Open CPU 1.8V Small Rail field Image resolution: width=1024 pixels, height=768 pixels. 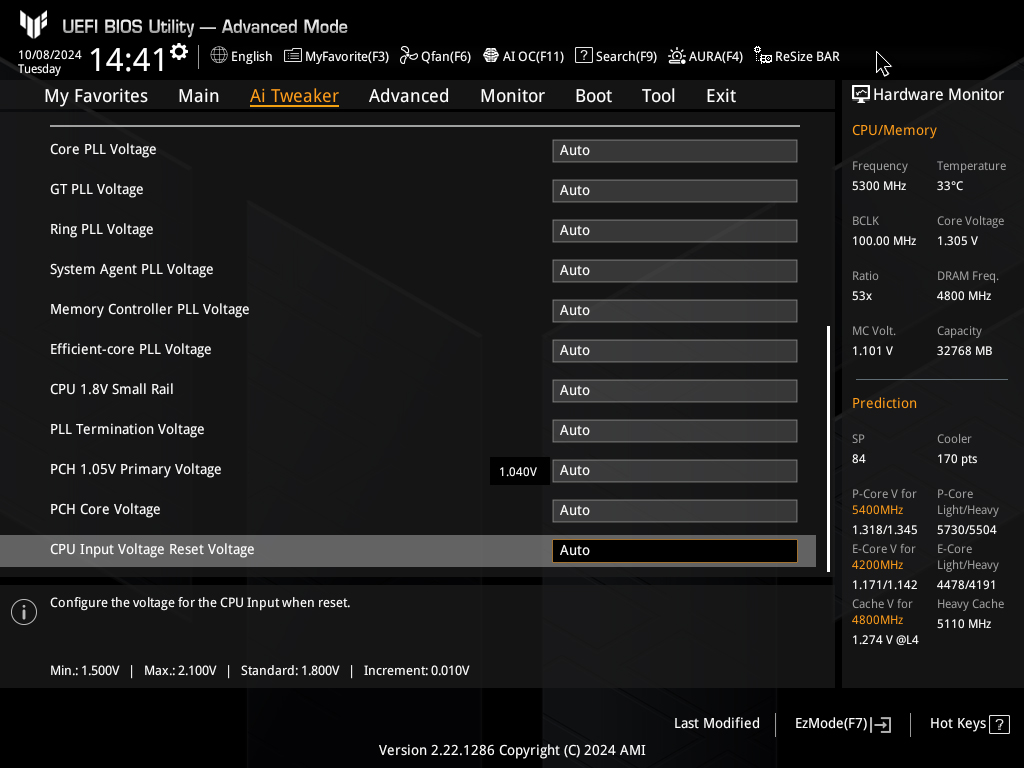coord(675,390)
